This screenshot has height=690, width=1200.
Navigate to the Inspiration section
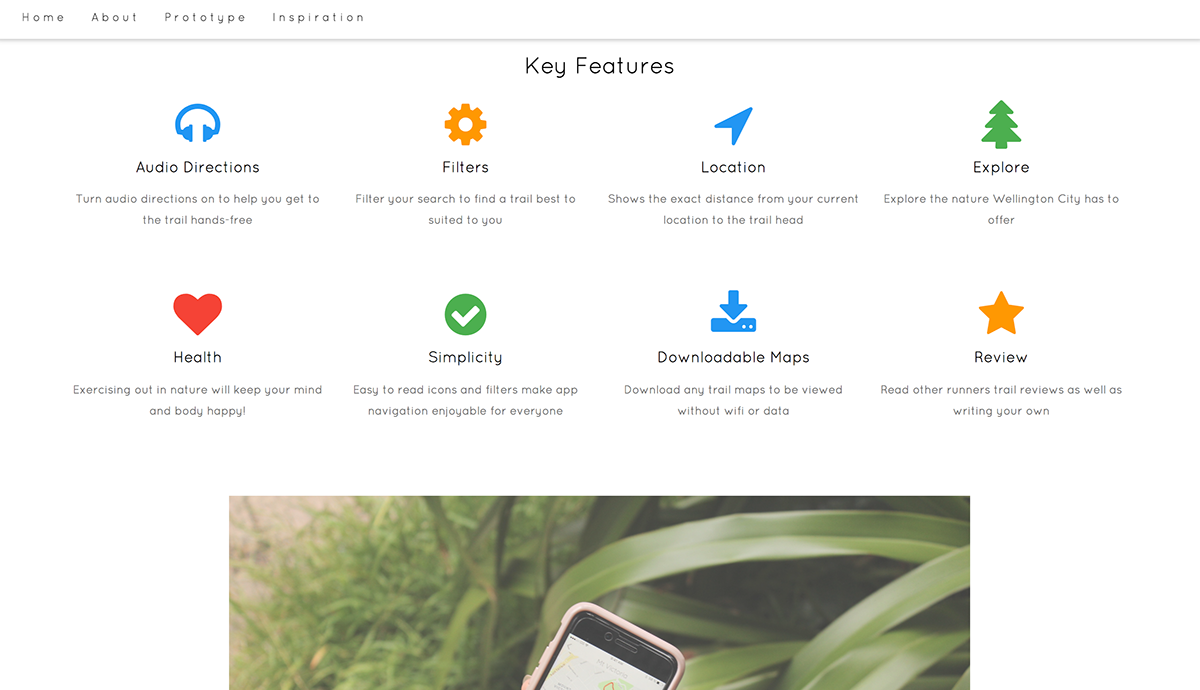[x=318, y=17]
